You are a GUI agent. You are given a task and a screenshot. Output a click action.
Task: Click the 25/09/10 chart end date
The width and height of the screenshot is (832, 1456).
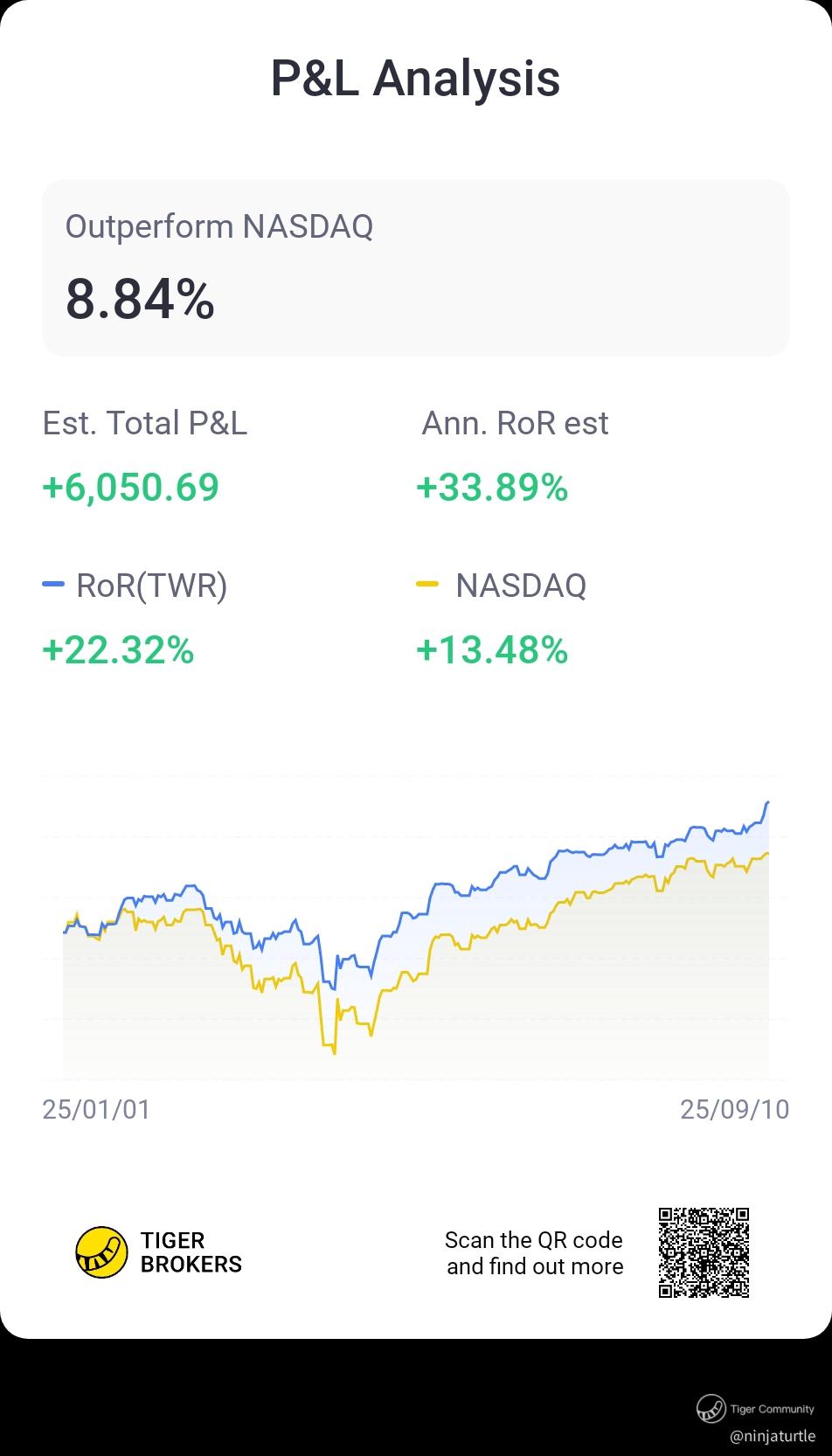click(x=734, y=1109)
